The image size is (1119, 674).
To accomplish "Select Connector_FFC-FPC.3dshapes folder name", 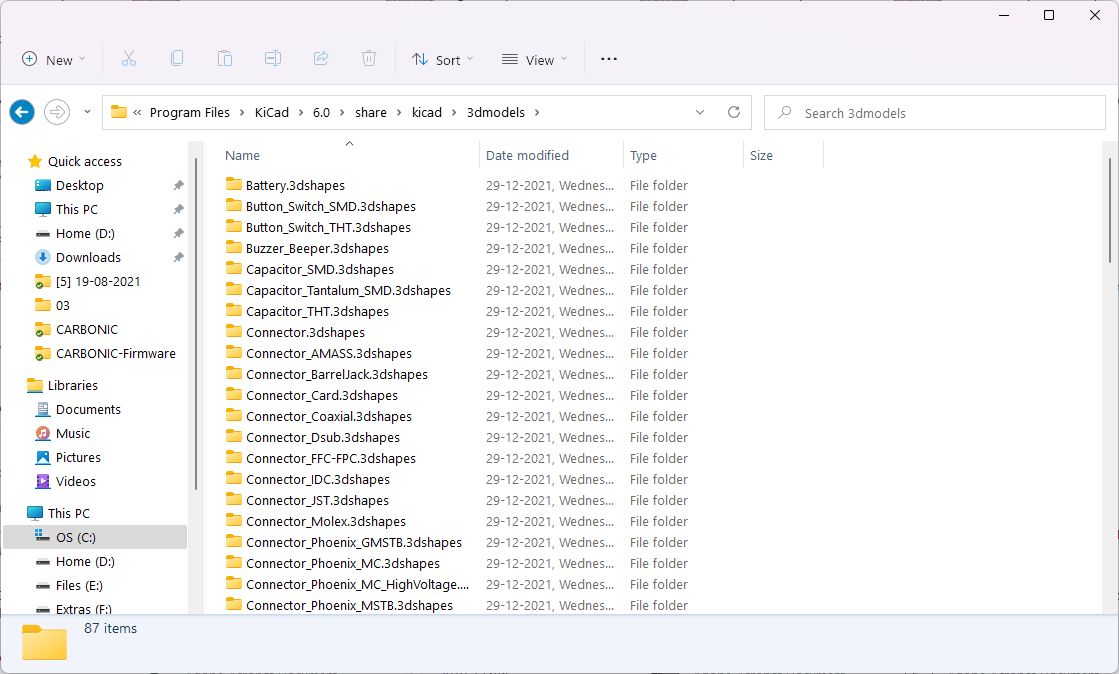I will [330, 458].
